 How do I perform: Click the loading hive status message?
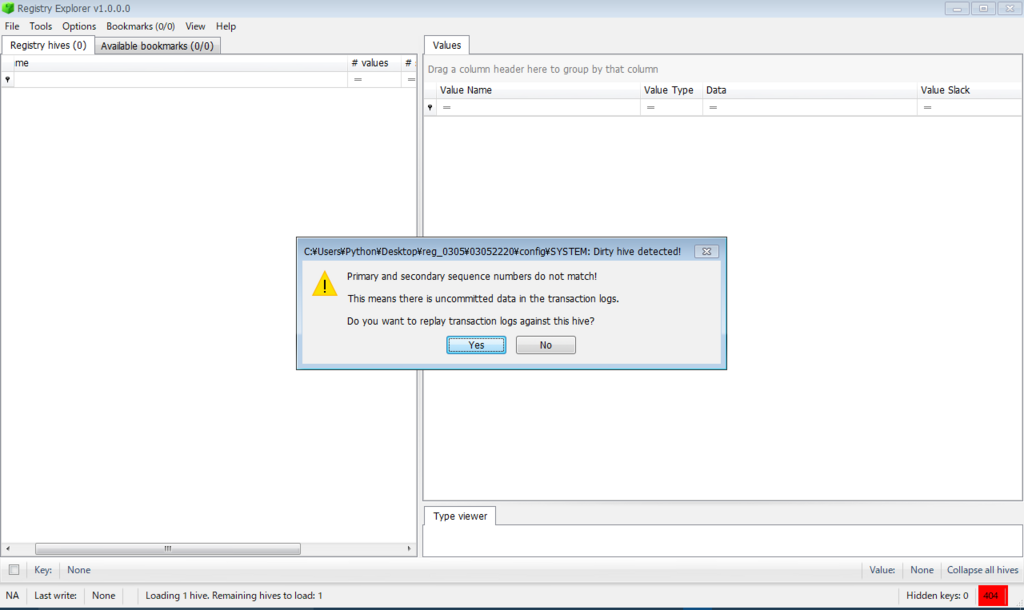[x=234, y=596]
